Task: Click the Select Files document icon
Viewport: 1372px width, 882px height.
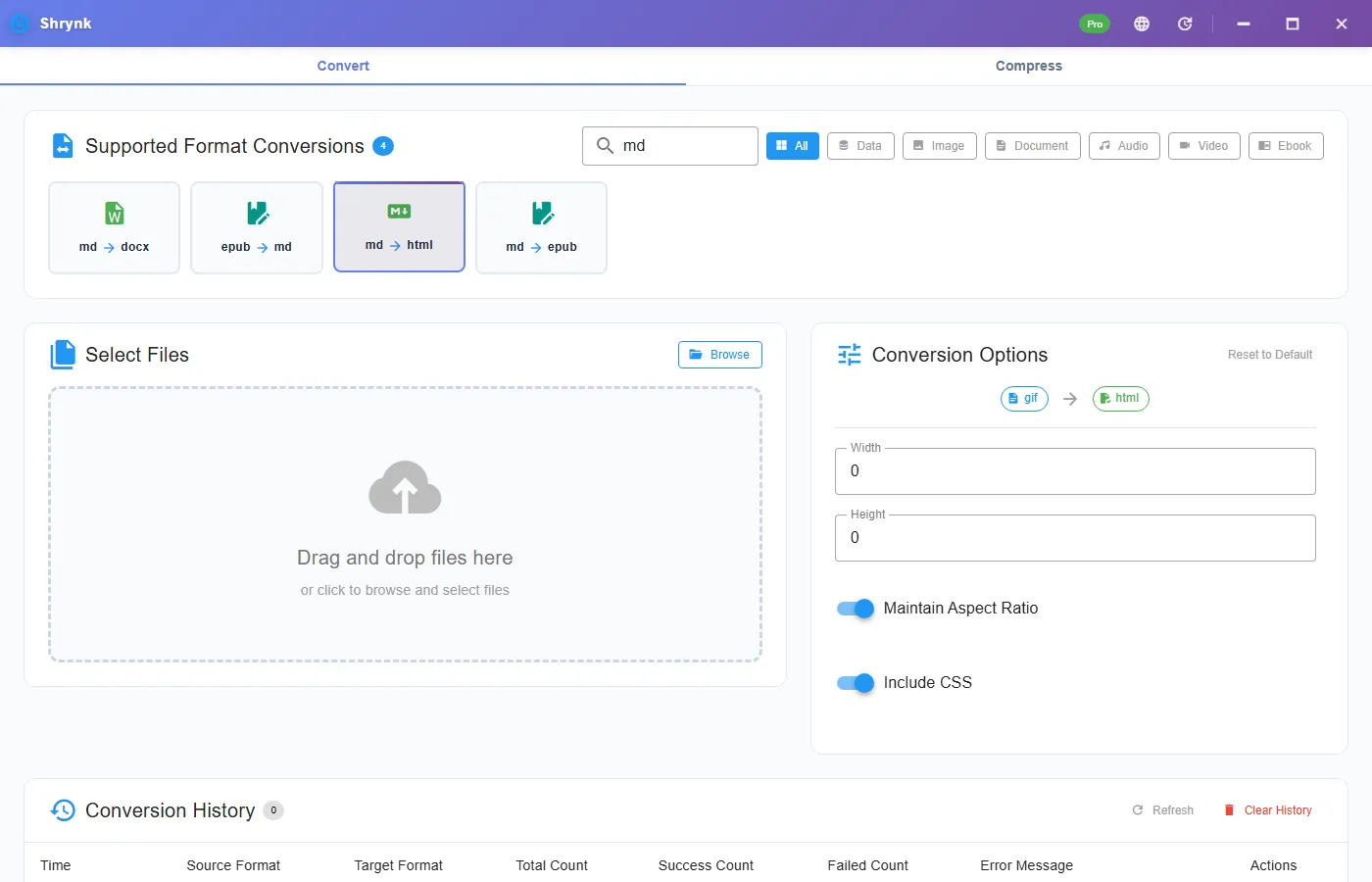Action: point(63,355)
